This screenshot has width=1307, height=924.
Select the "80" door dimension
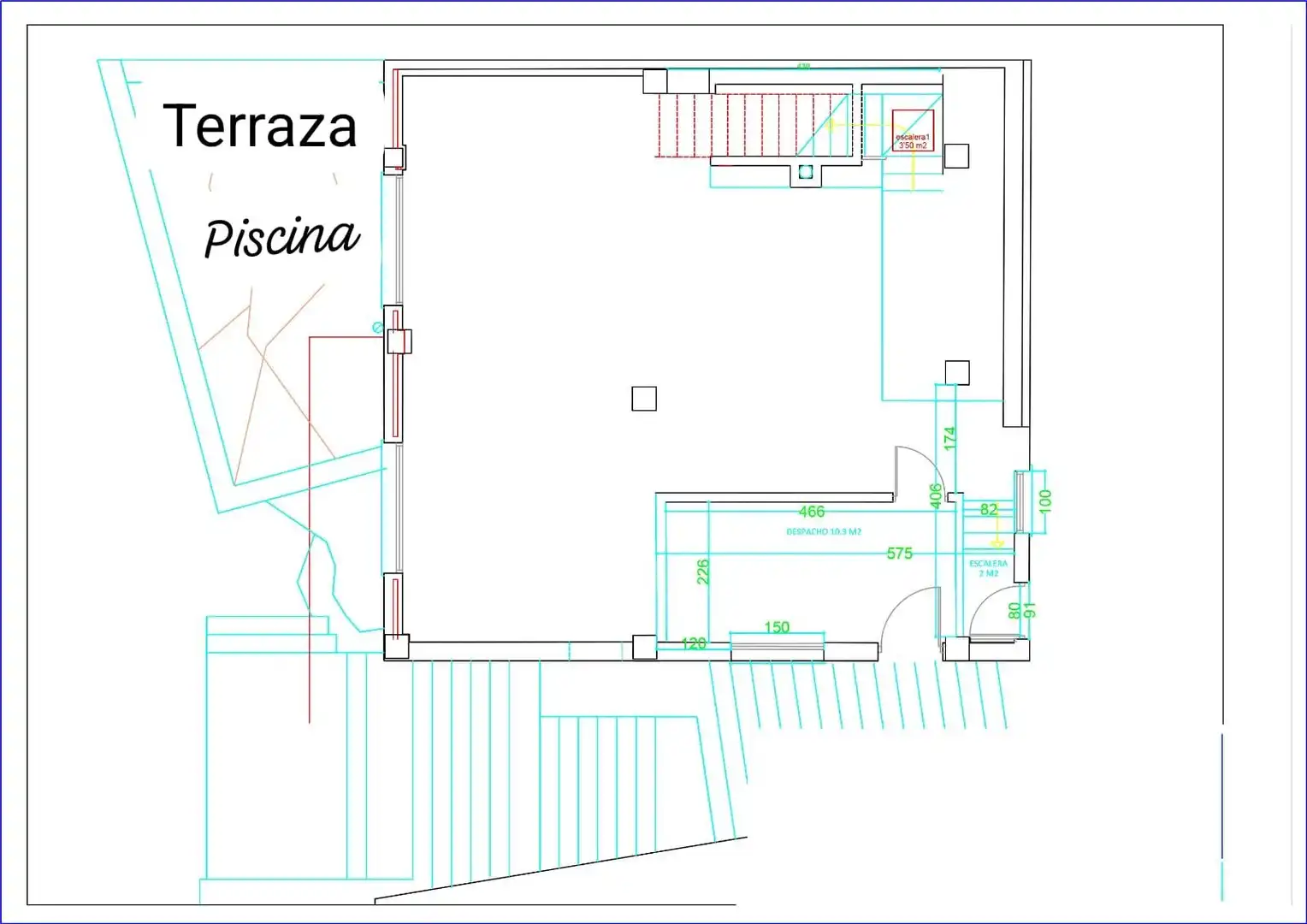pos(1014,610)
